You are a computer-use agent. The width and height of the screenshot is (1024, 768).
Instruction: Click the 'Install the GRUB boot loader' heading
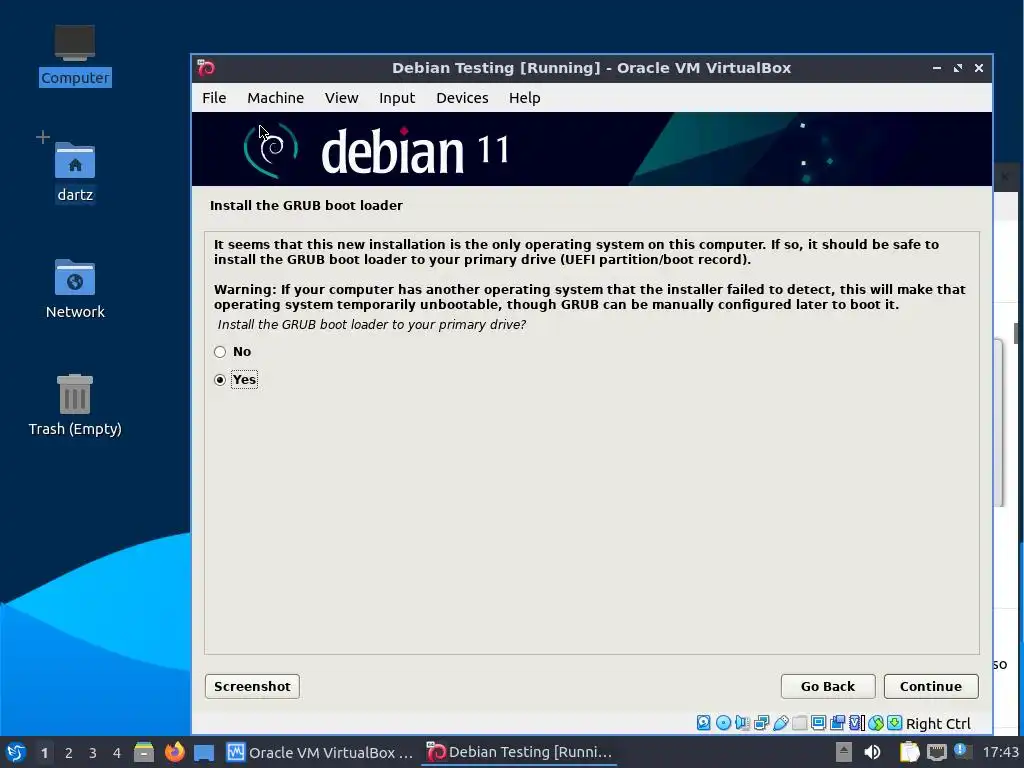tap(306, 206)
